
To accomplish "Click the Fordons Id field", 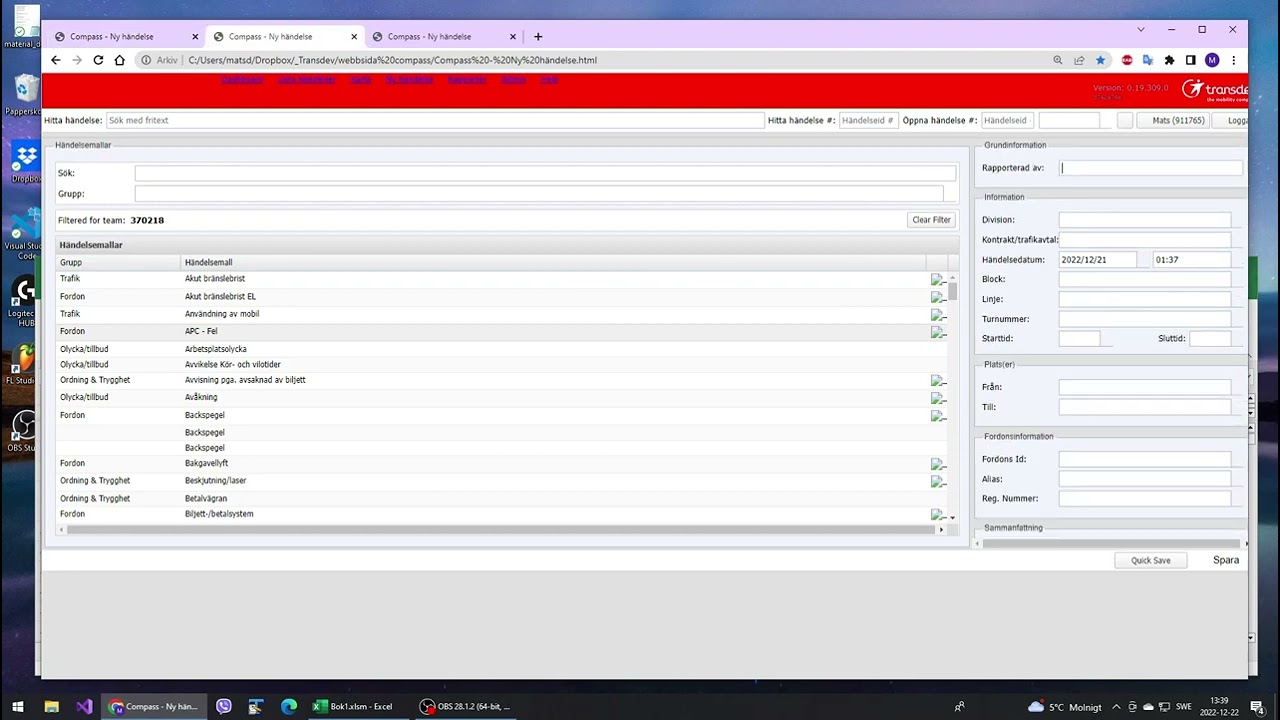I will (1145, 459).
